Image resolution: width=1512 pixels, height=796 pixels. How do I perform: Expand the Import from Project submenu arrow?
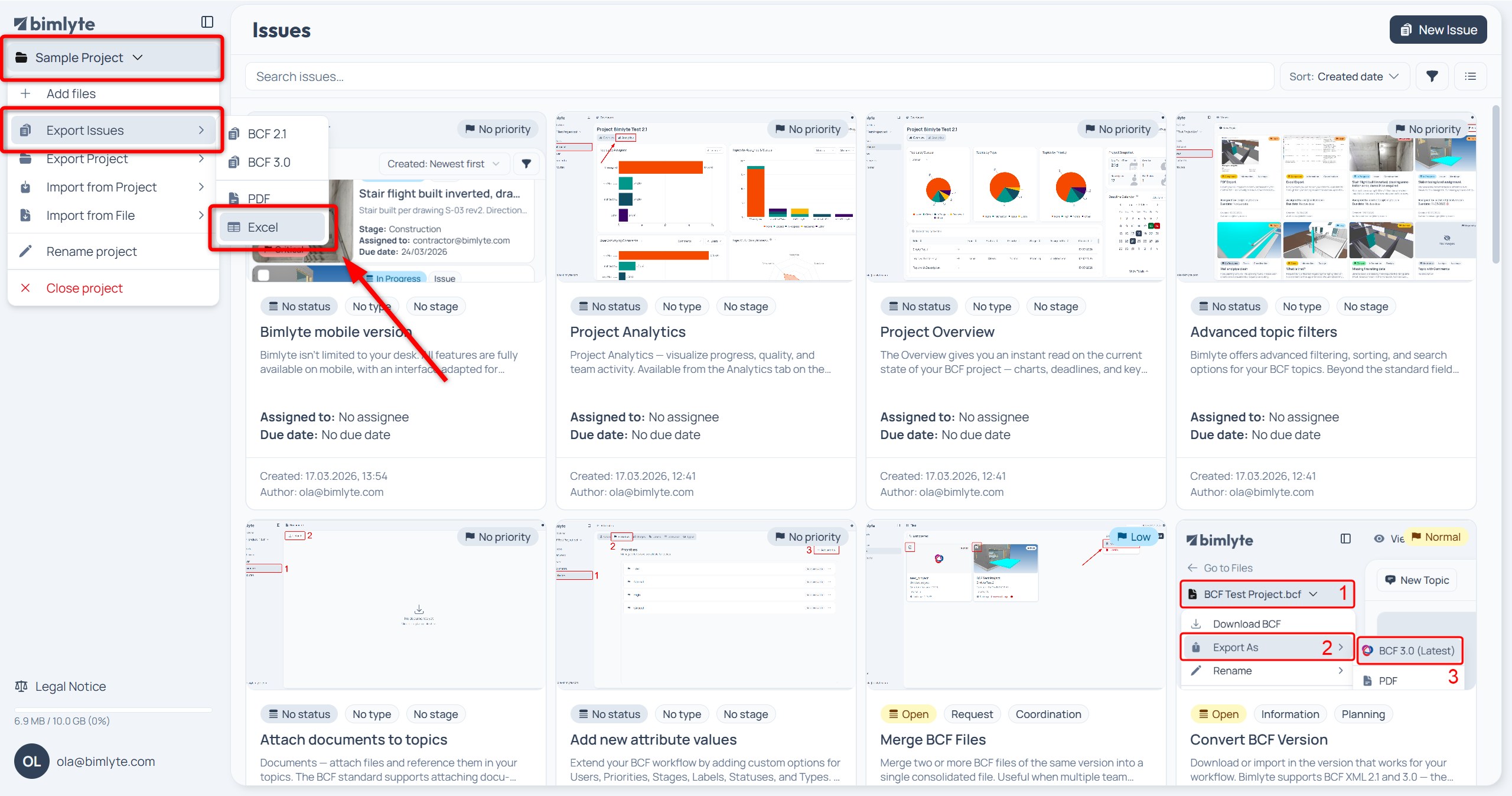(201, 187)
